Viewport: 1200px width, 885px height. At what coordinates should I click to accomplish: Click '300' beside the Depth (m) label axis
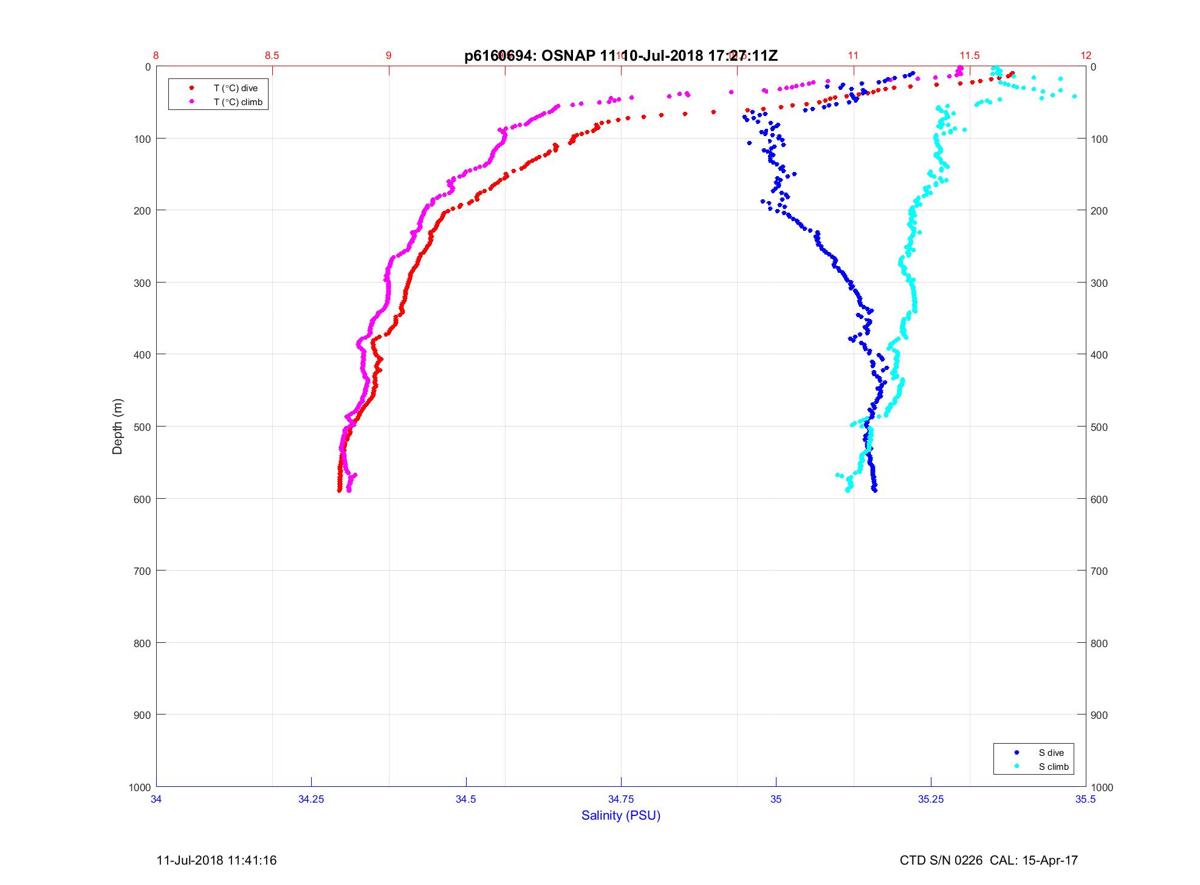pos(142,283)
